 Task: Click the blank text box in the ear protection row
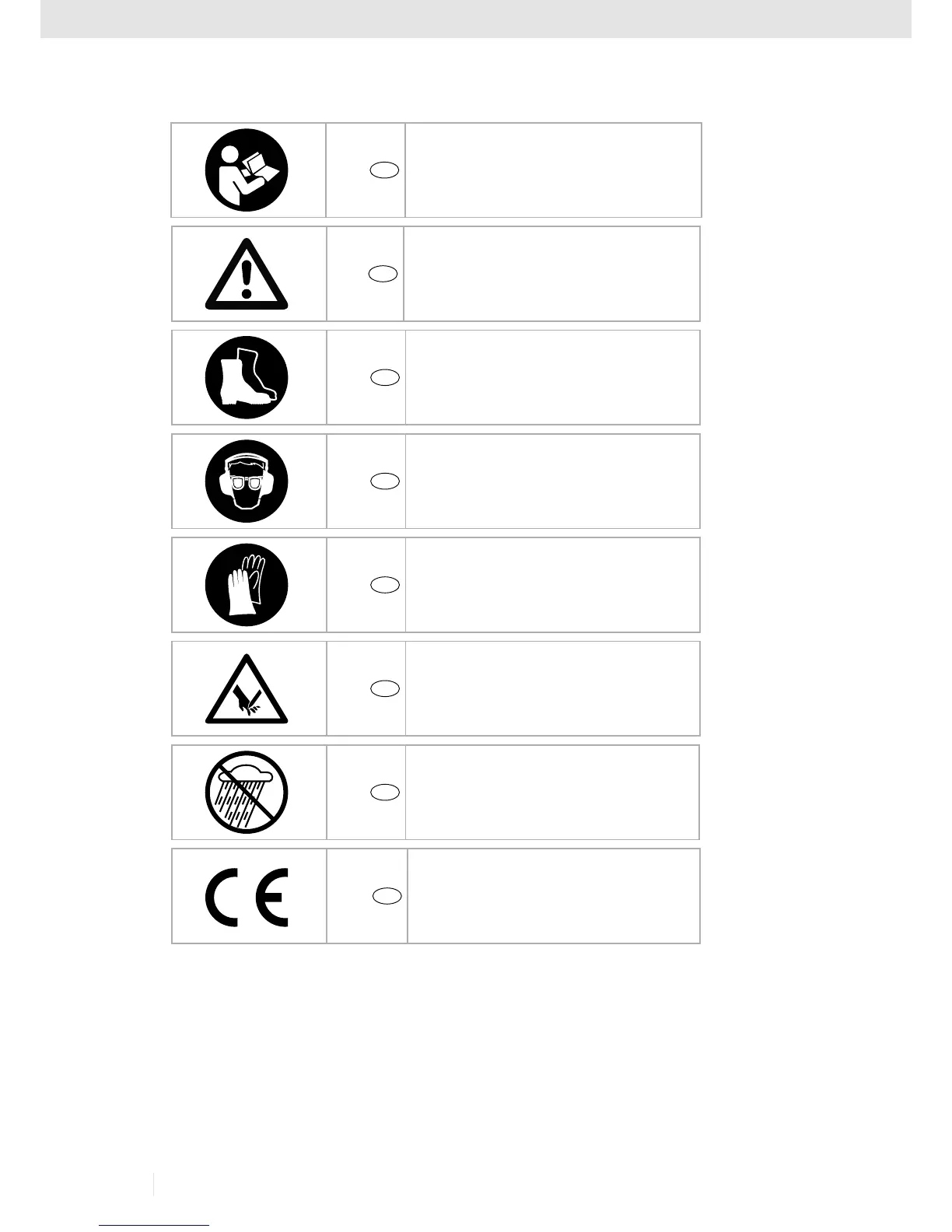pyautogui.click(x=552, y=481)
